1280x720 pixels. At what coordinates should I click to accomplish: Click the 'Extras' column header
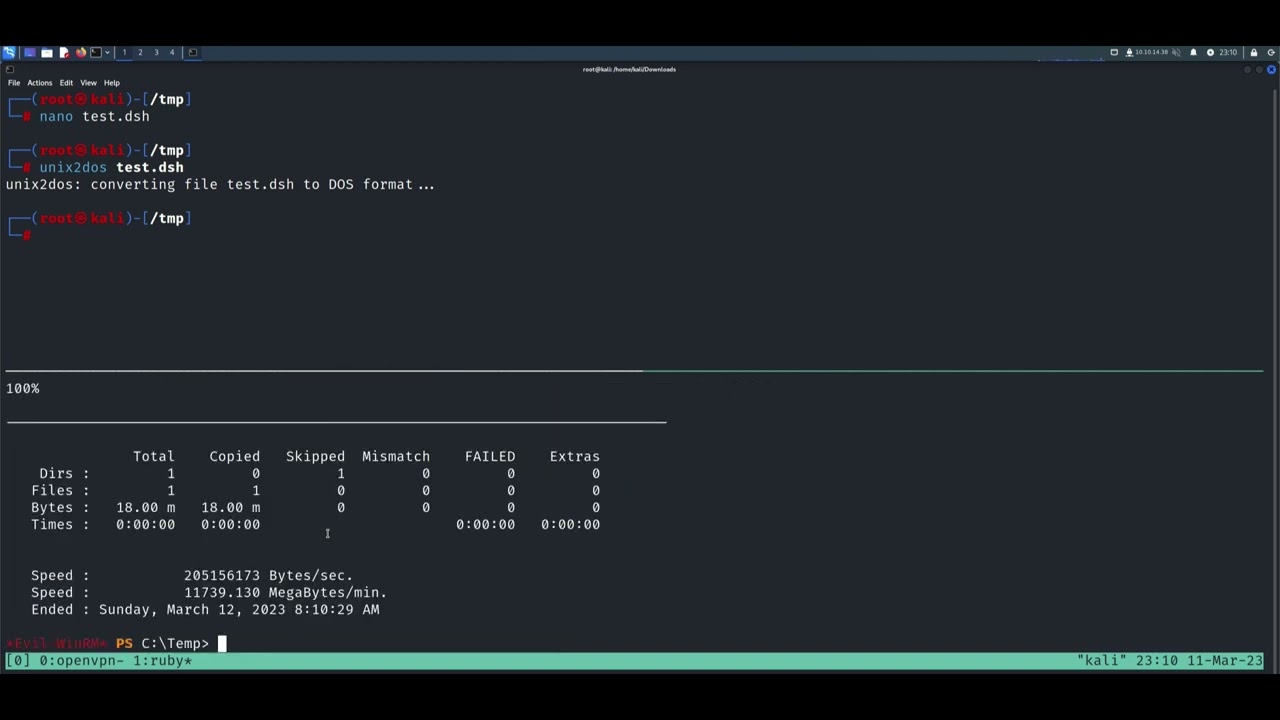click(575, 456)
